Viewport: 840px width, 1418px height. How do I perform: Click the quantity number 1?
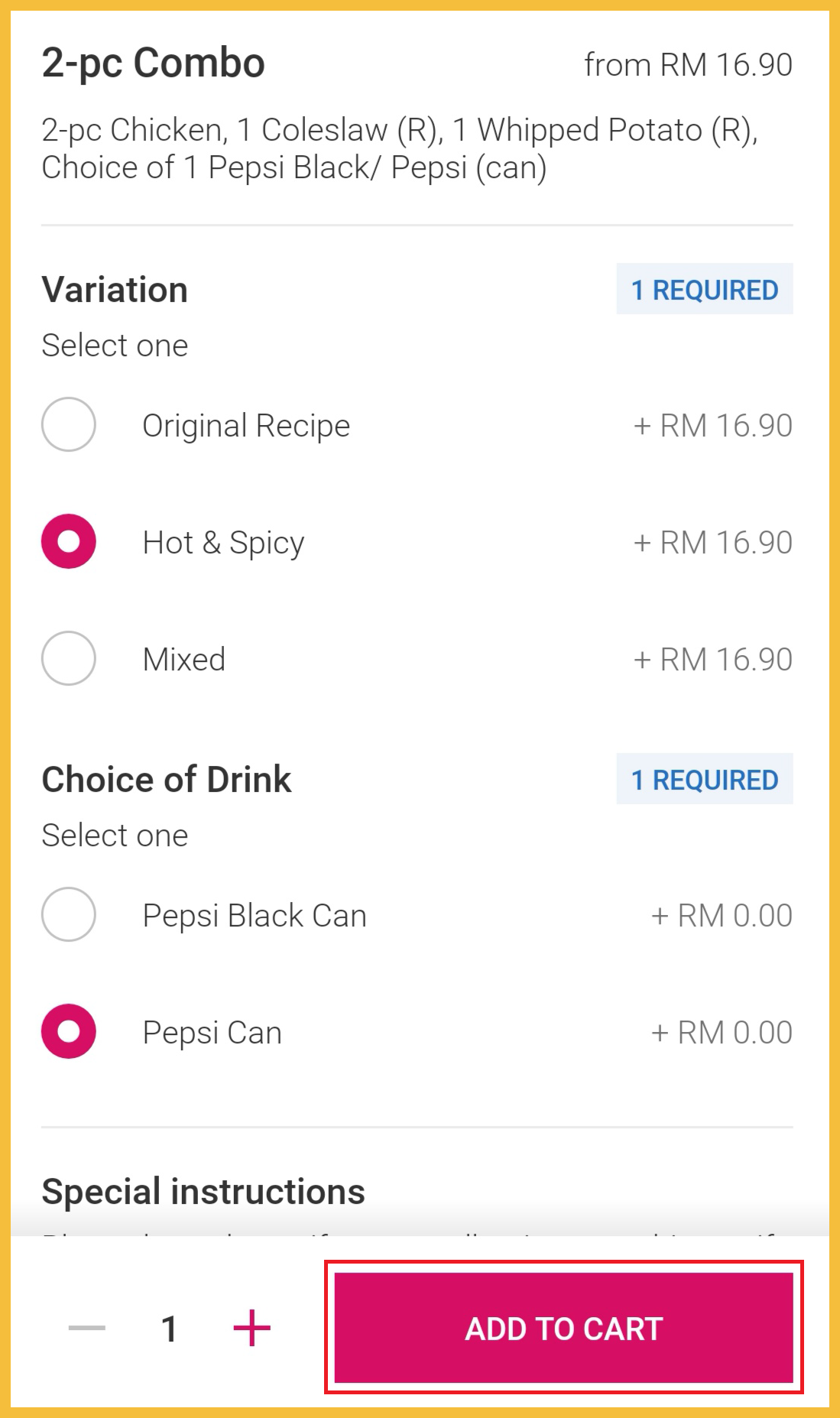tap(170, 1329)
